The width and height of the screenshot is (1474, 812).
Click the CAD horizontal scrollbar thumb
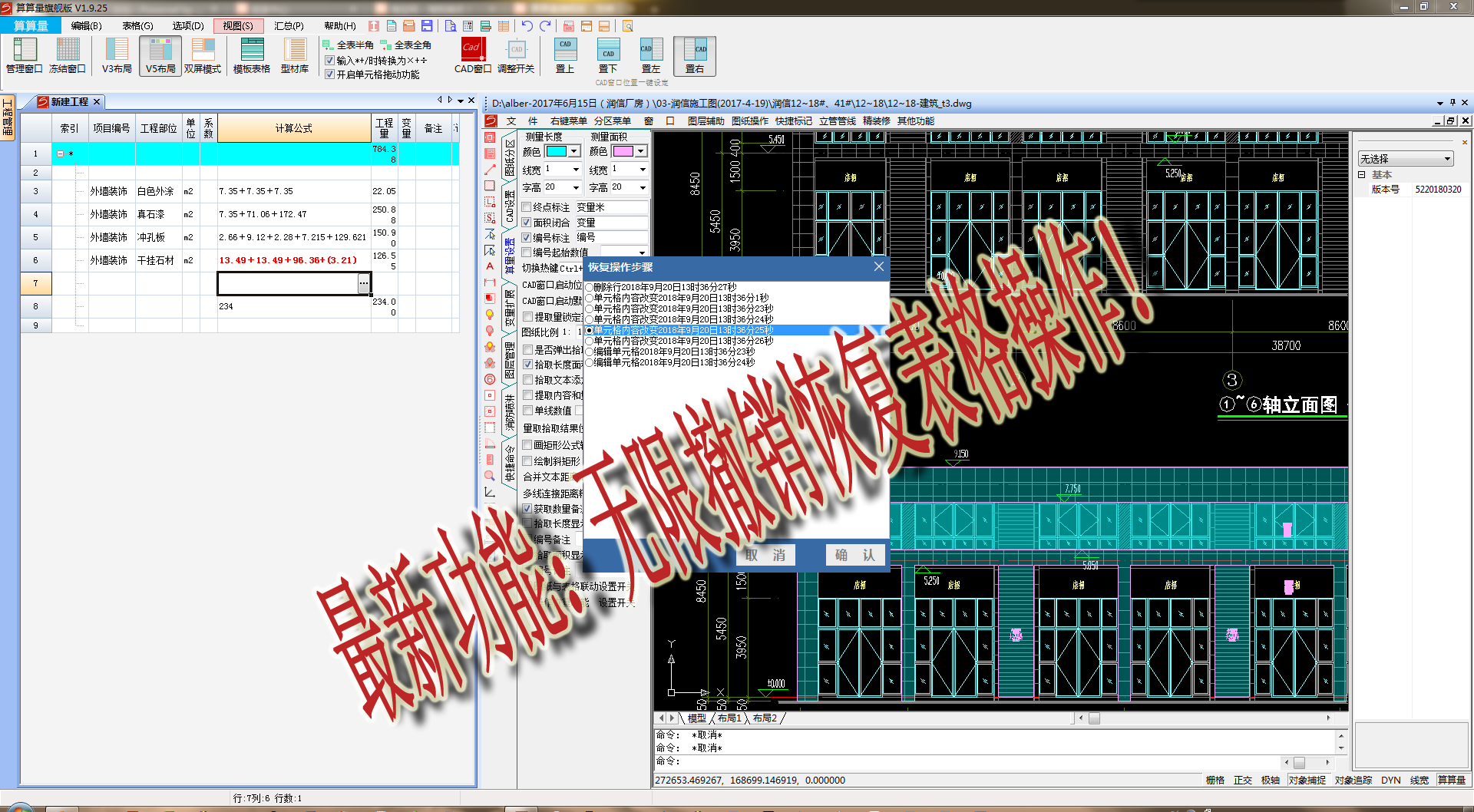point(1094,718)
